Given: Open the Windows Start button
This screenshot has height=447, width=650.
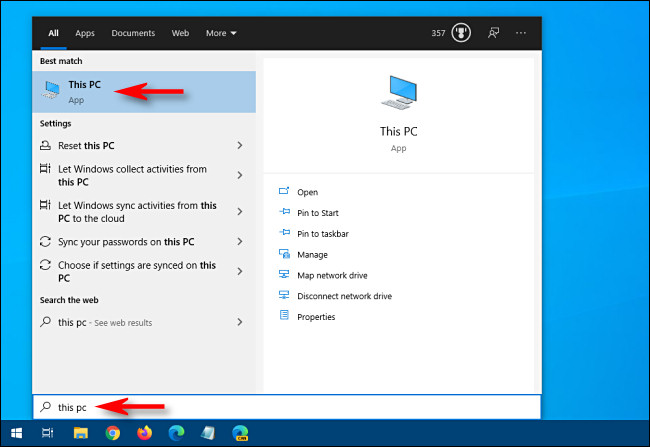Looking at the screenshot, I should 16,433.
